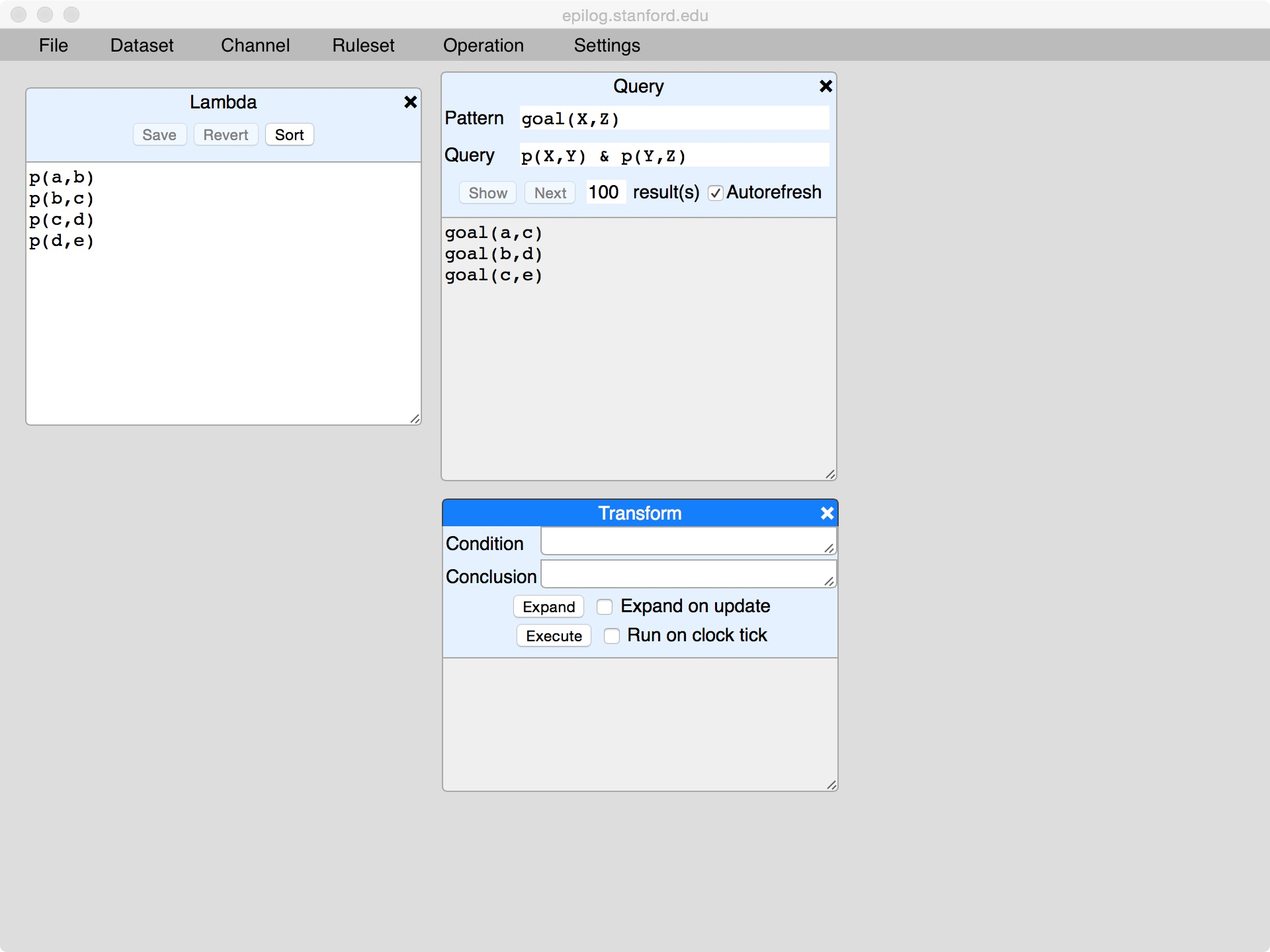Open the Settings menu
This screenshot has height=952, width=1270.
(x=607, y=45)
